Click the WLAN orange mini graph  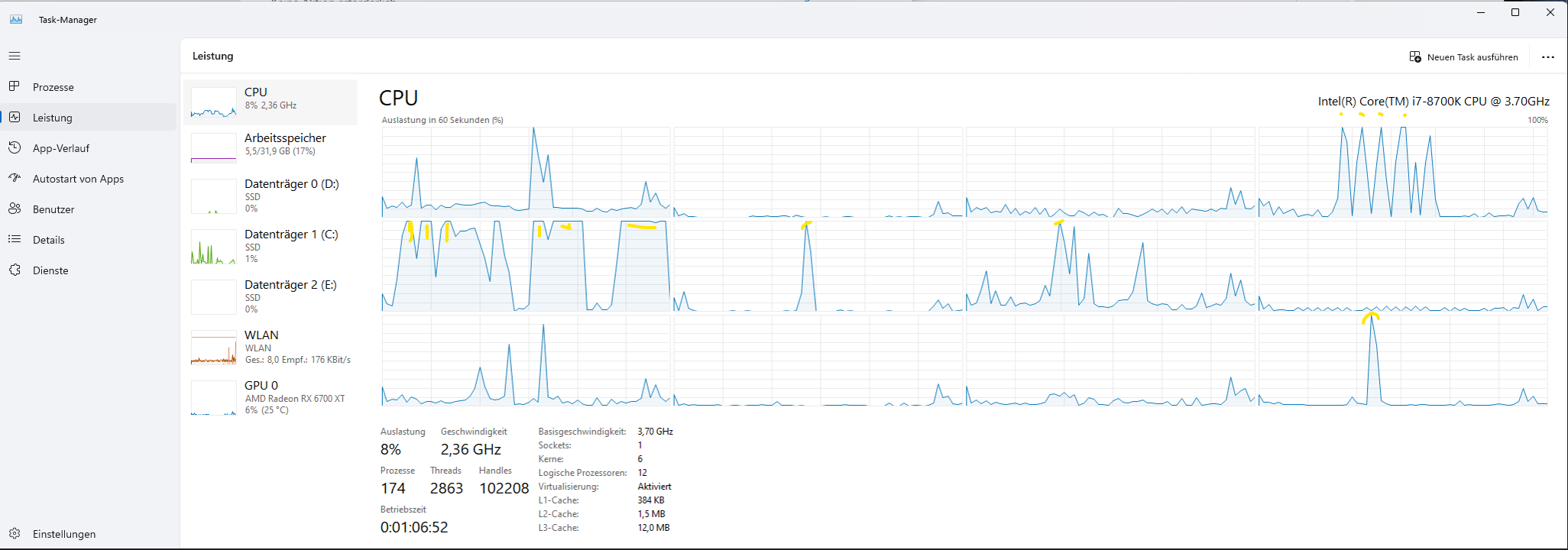(x=213, y=348)
